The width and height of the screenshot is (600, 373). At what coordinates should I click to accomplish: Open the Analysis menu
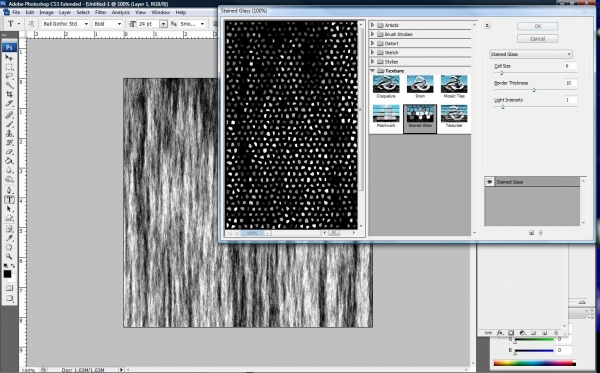tap(121, 12)
